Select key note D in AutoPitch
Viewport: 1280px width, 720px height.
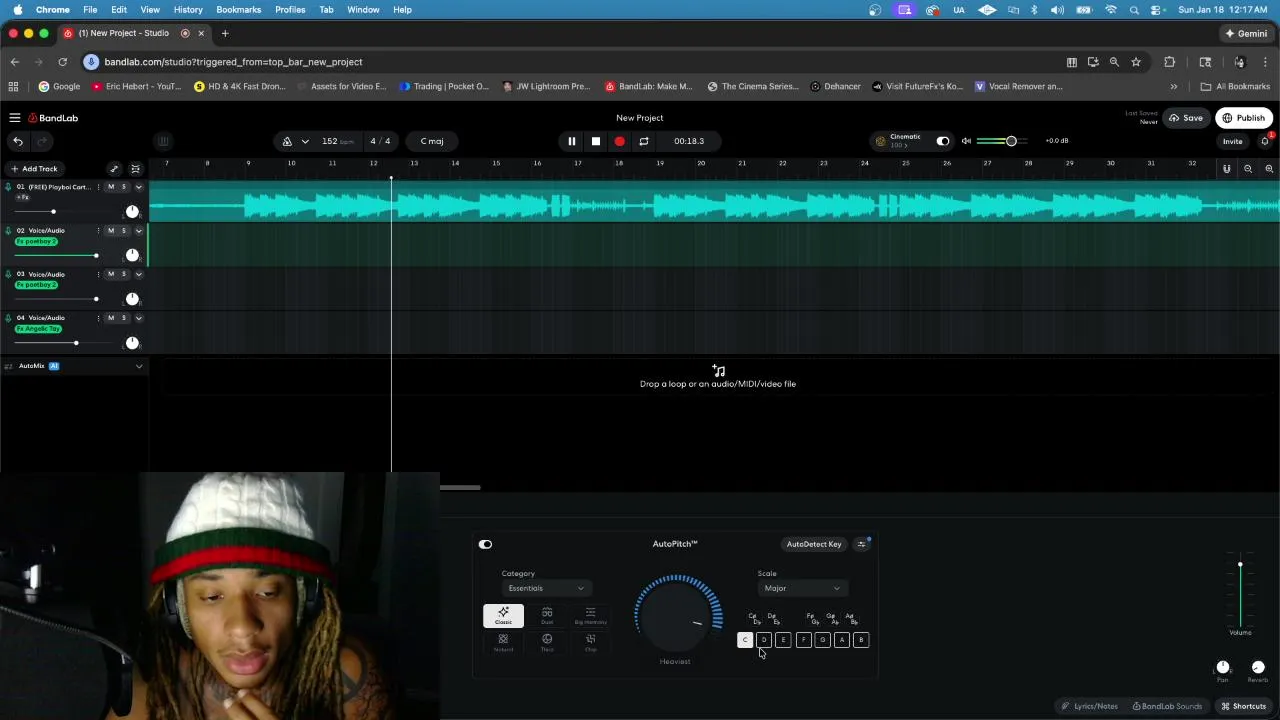[764, 640]
